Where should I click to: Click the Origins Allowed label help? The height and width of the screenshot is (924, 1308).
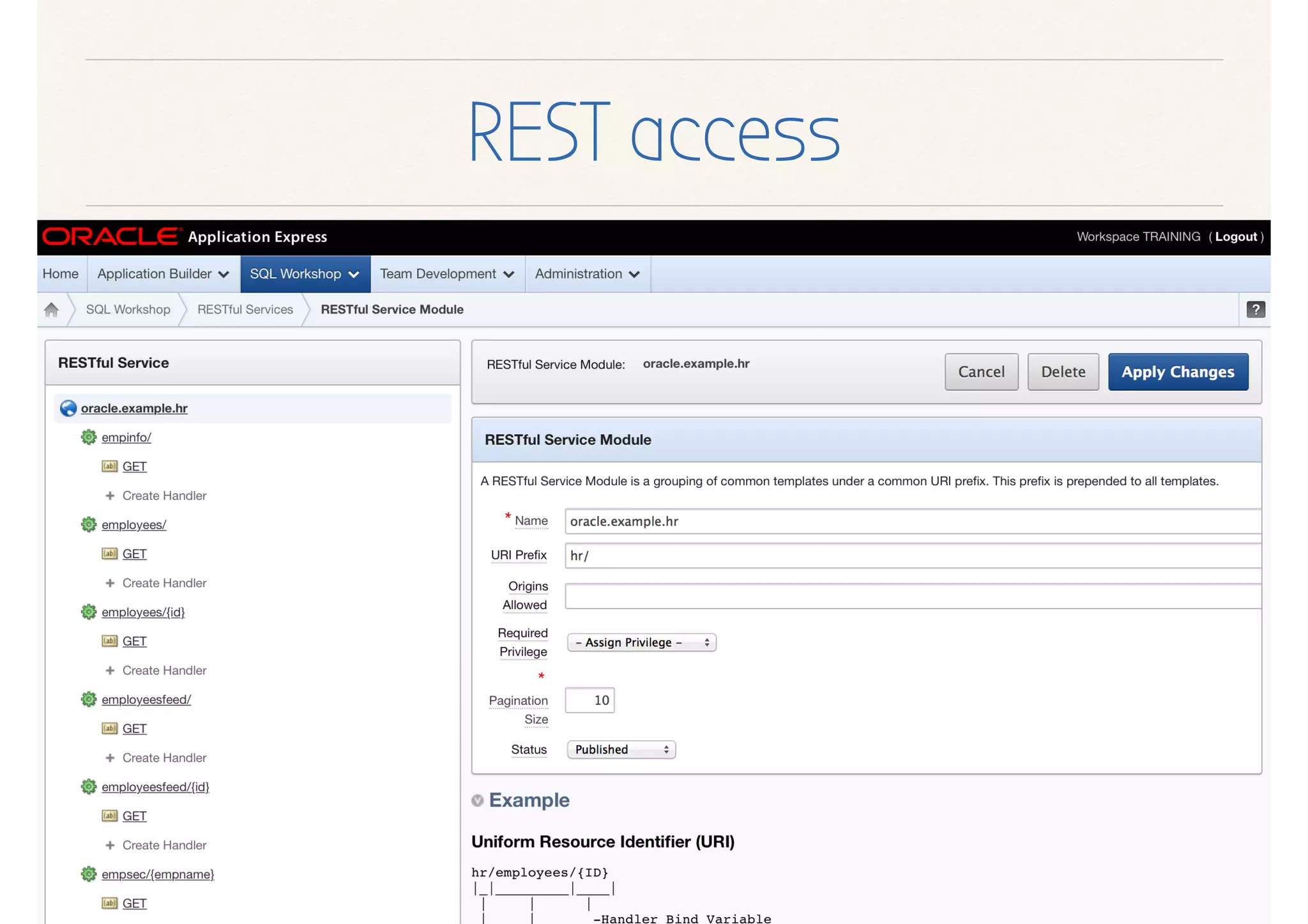tap(525, 596)
